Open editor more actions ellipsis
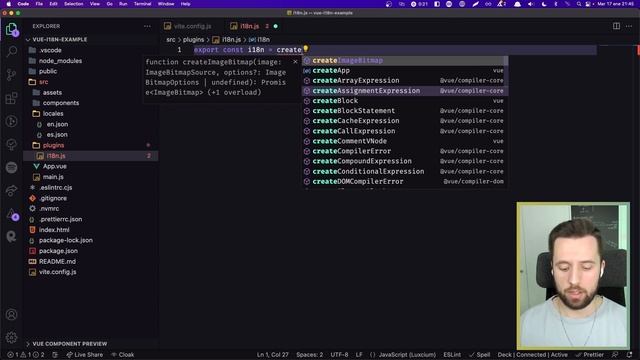Screen dimensions: 640x360 tap(629, 26)
